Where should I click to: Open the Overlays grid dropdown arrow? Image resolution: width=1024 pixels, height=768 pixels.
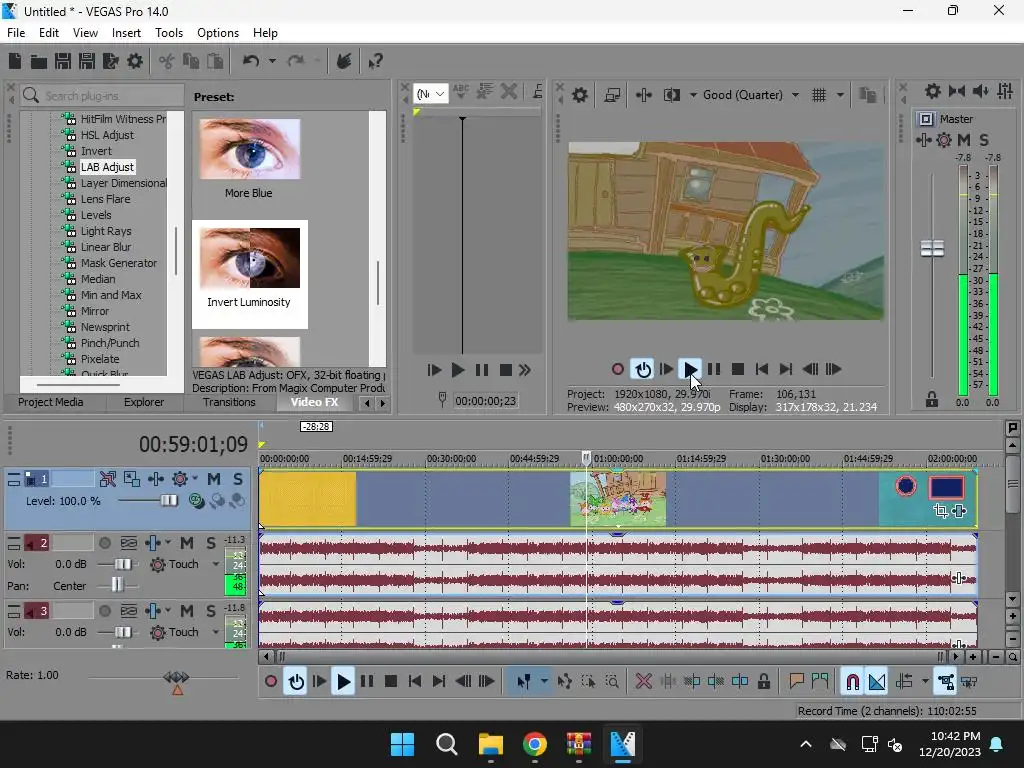(840, 95)
